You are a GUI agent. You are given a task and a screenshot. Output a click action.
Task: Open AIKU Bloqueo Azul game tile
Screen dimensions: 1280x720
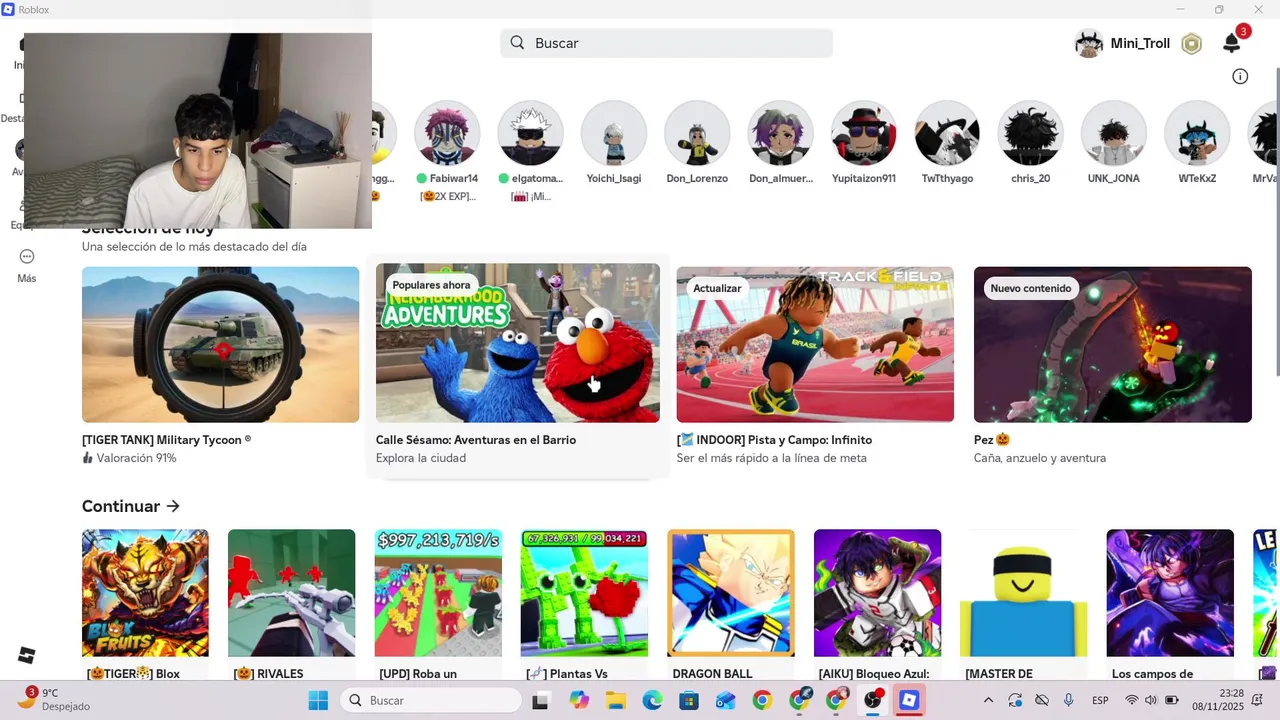[877, 593]
